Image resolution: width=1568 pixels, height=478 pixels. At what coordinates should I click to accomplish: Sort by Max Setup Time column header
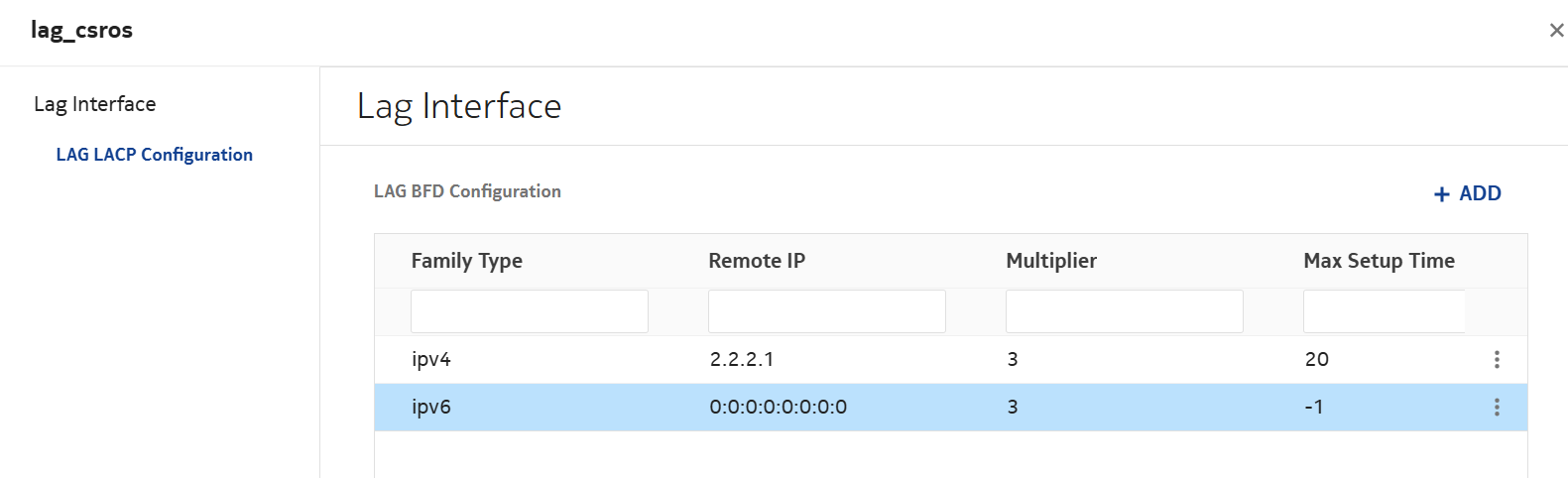[1379, 261]
